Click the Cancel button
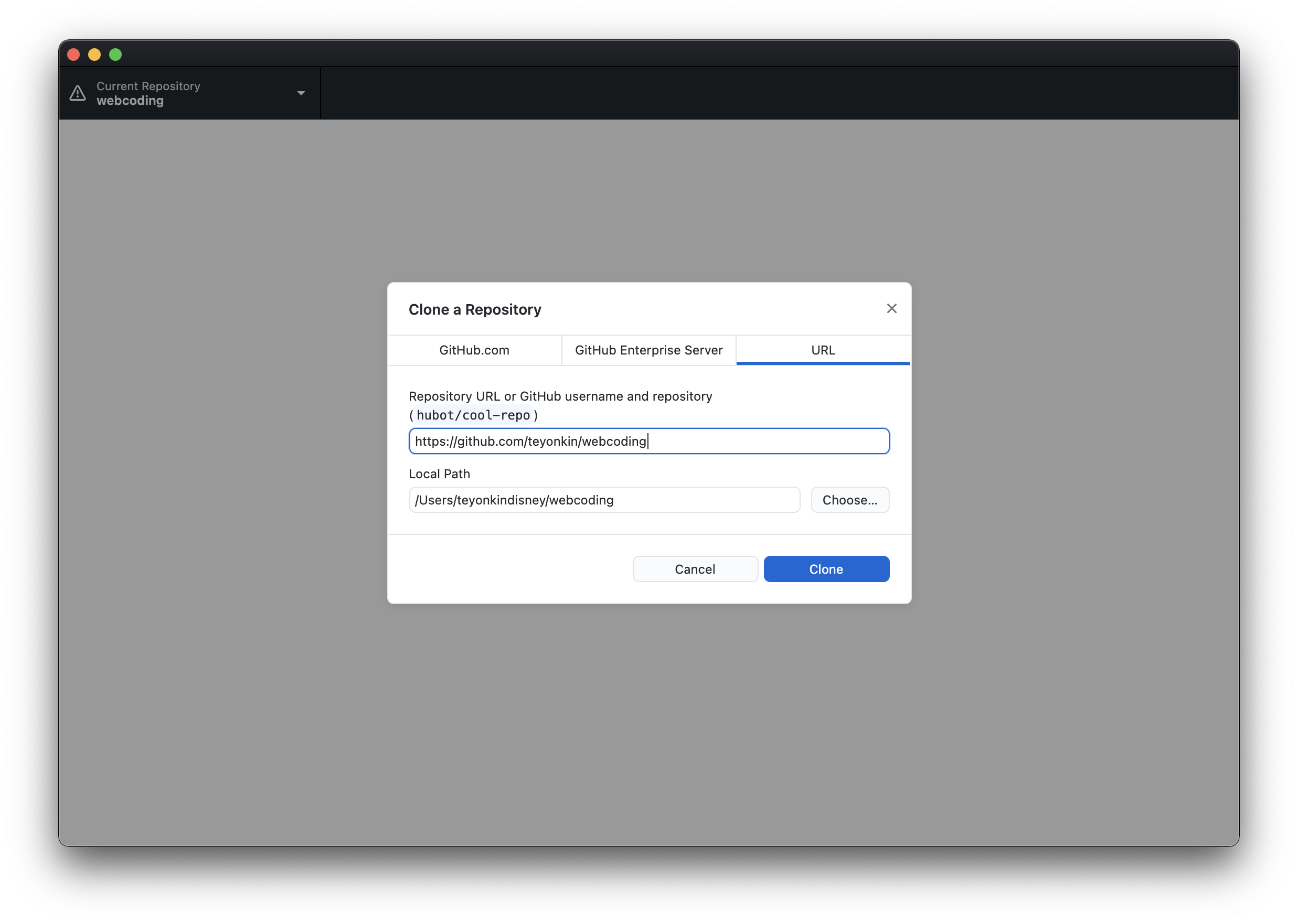Image resolution: width=1298 pixels, height=924 pixels. [695, 569]
